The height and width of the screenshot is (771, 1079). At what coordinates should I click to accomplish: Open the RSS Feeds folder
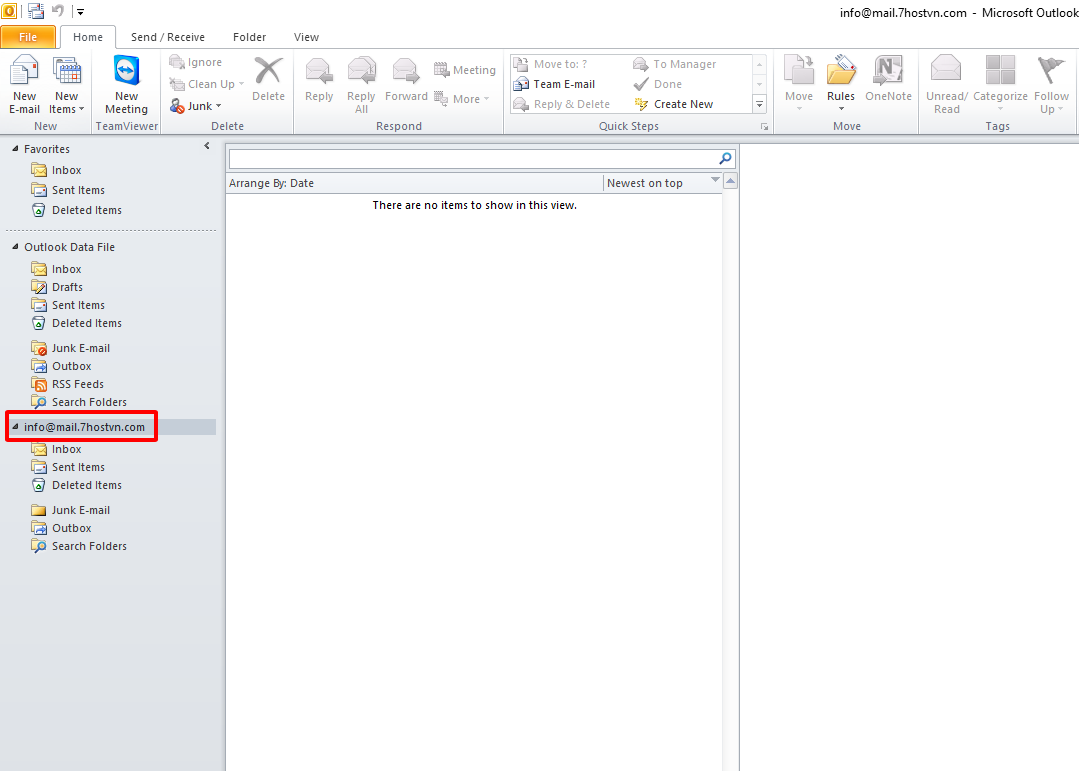point(67,384)
